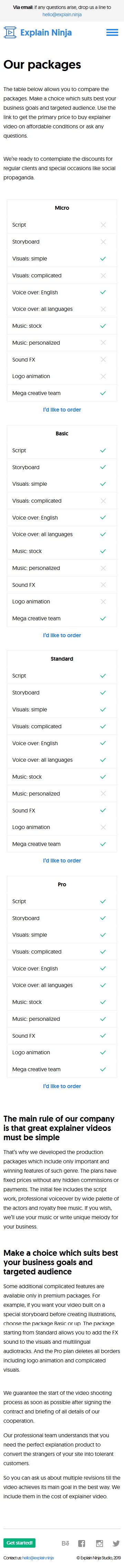Click the Micro package Script cross icon
The width and height of the screenshot is (124, 1568).
tap(103, 225)
